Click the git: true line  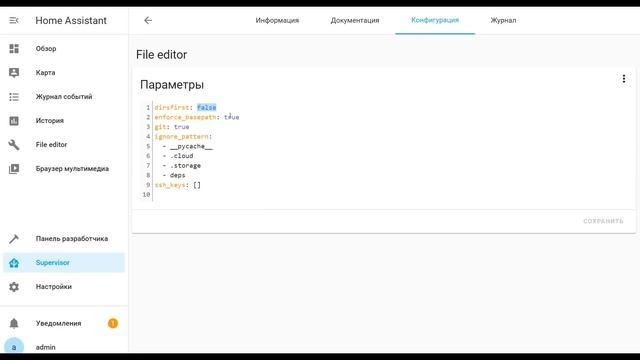point(172,127)
